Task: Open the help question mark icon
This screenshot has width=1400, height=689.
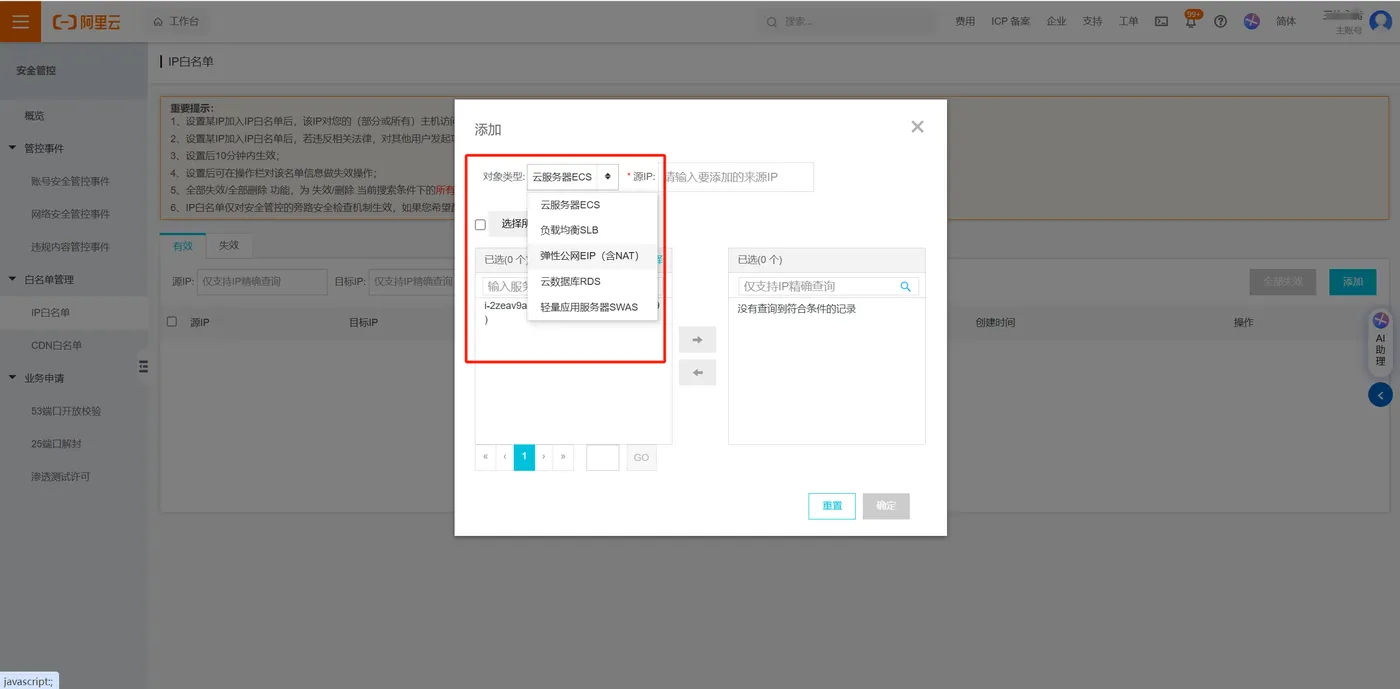Action: pos(1220,21)
